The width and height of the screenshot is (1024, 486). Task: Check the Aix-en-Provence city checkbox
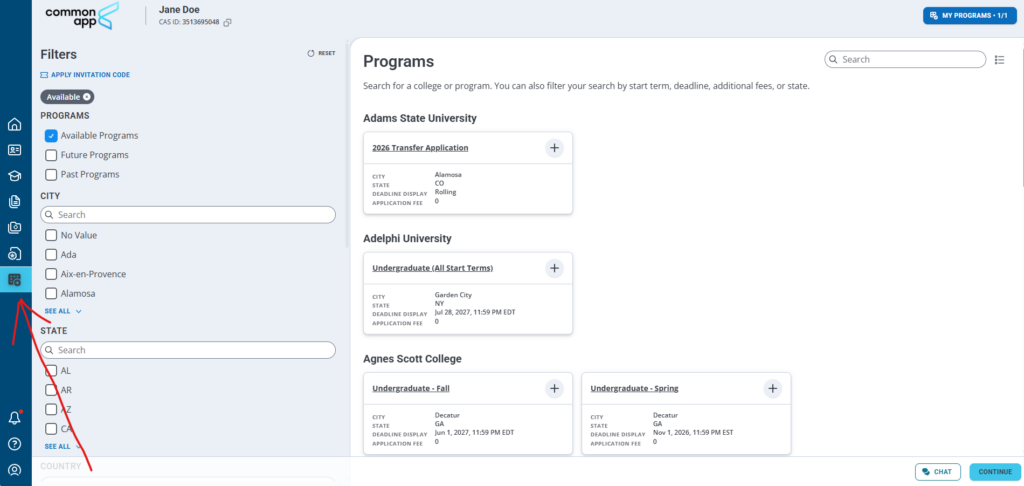51,274
